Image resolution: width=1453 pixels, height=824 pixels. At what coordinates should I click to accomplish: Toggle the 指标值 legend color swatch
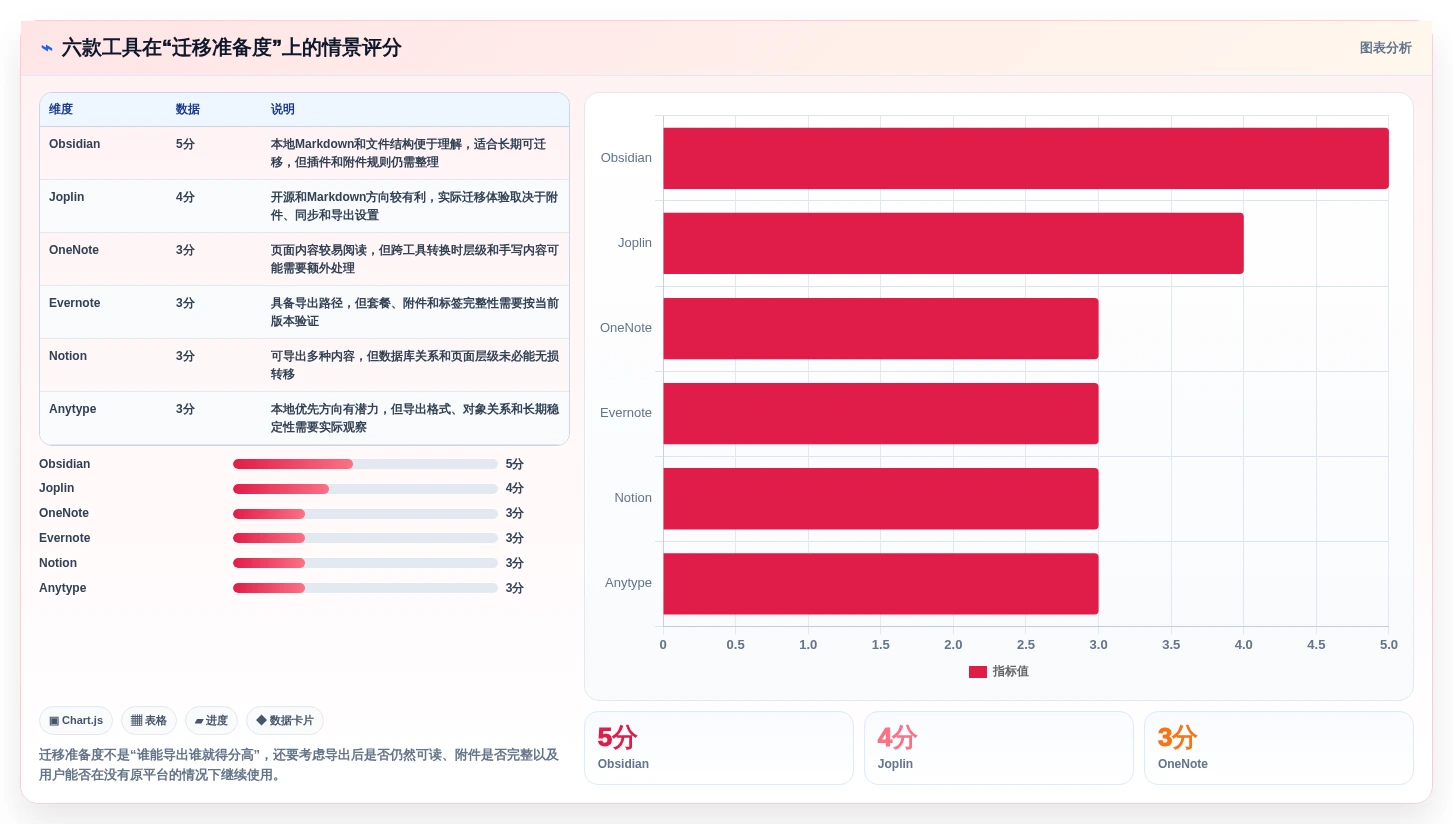point(978,672)
